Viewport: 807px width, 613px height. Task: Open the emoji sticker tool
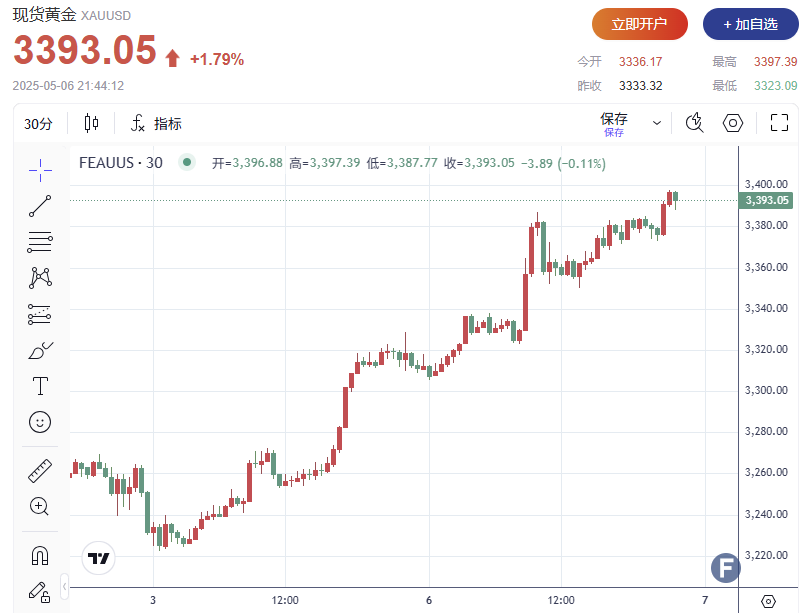tap(40, 422)
